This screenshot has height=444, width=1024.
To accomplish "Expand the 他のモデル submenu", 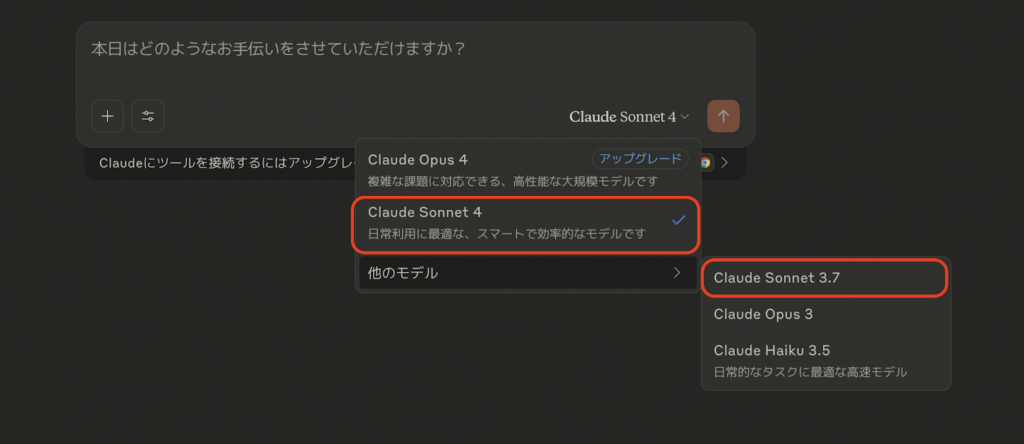I will 528,273.
